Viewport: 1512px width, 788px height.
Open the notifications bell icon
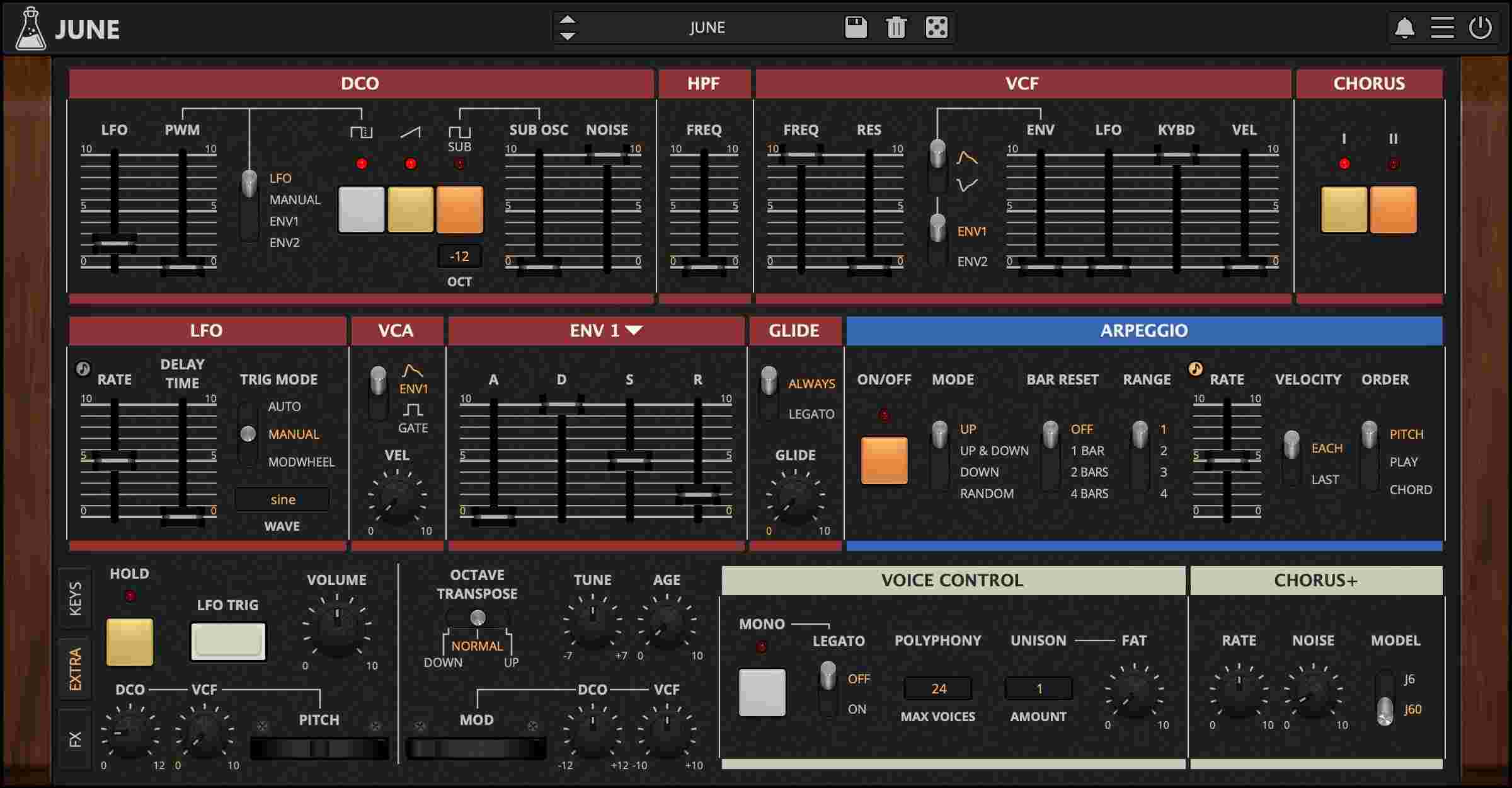point(1404,28)
